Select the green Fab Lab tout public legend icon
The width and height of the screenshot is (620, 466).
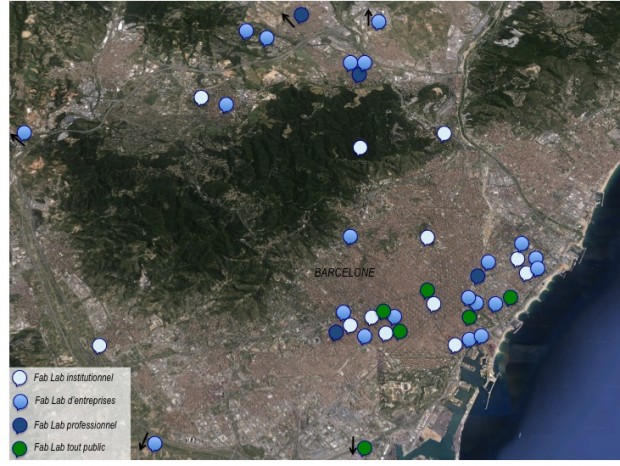(20, 447)
